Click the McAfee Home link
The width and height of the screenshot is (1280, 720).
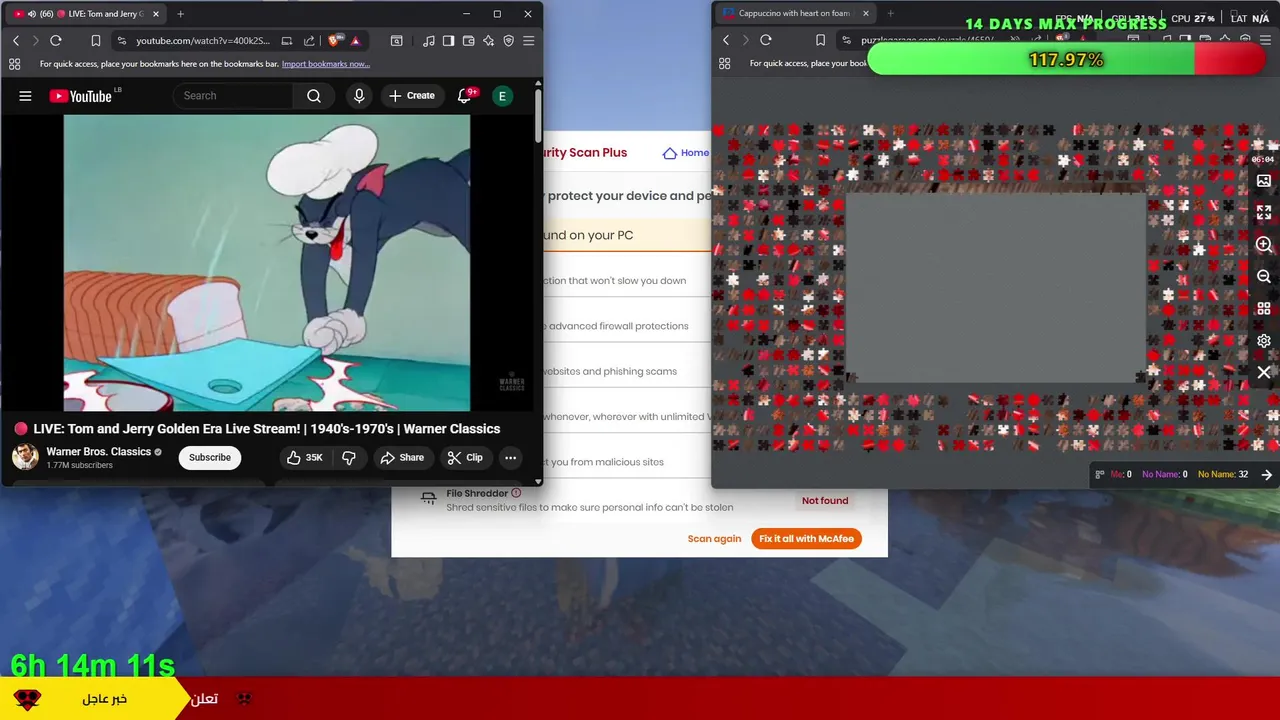pos(686,153)
